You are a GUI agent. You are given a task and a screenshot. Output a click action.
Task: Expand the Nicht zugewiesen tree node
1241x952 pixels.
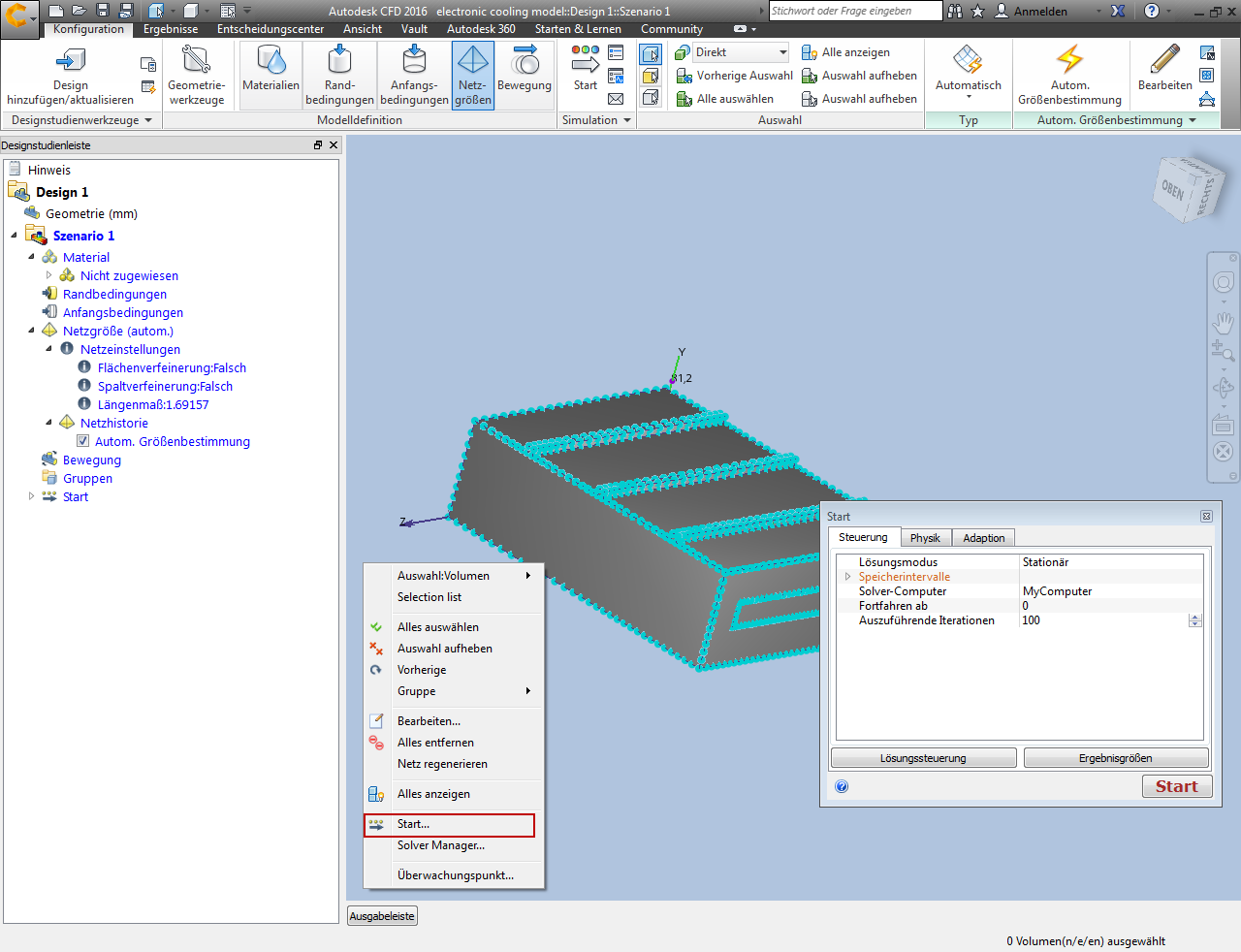pyautogui.click(x=49, y=275)
